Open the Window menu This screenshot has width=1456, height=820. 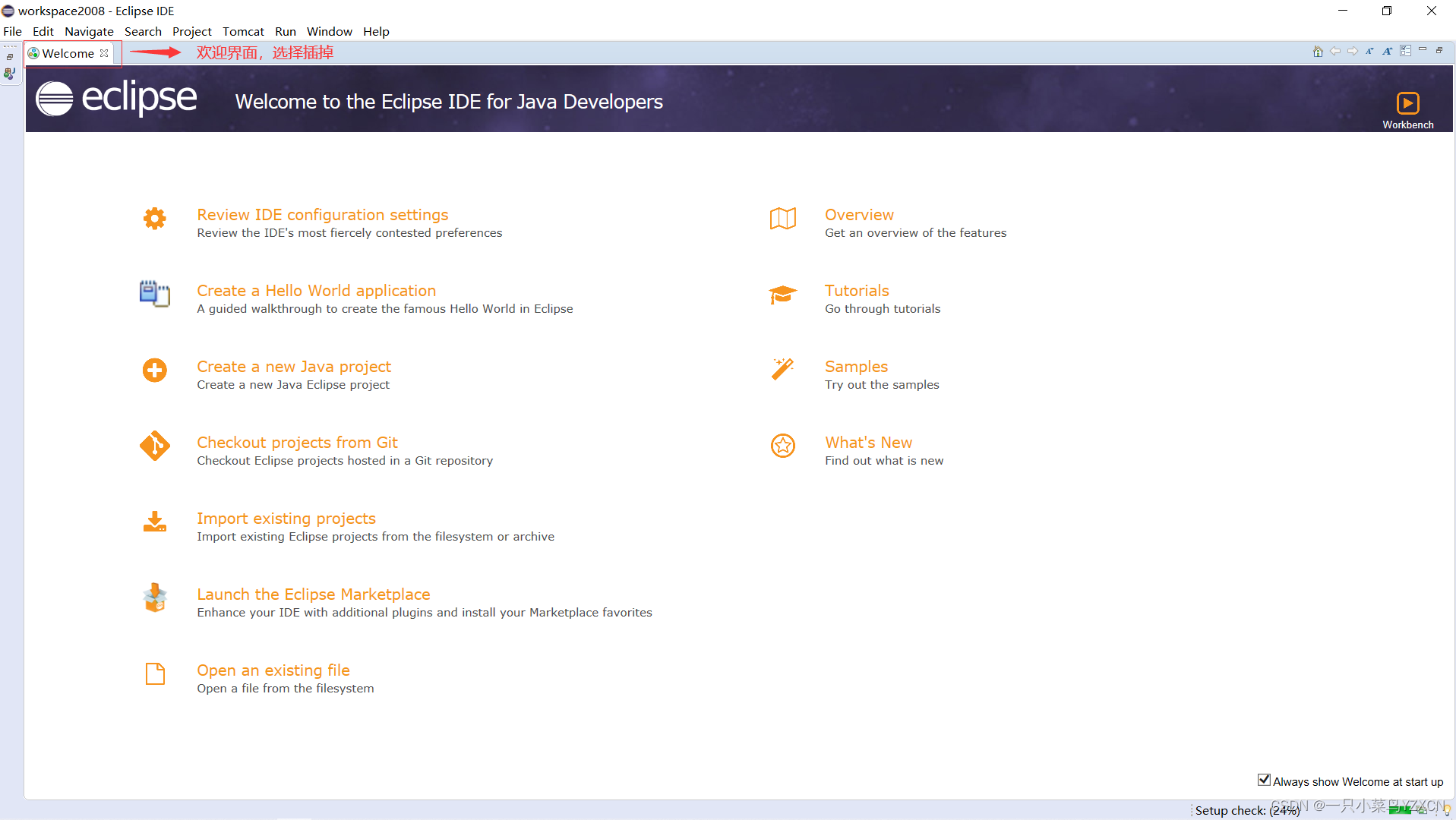point(330,31)
